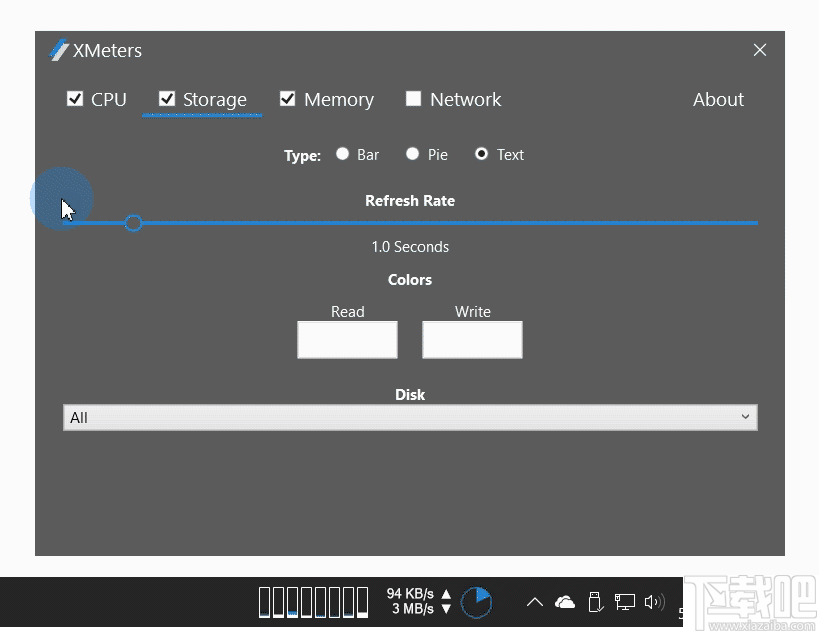Viewport: 819px width, 631px height.
Task: Click the 'Refresh Rate' heading
Action: click(x=410, y=201)
